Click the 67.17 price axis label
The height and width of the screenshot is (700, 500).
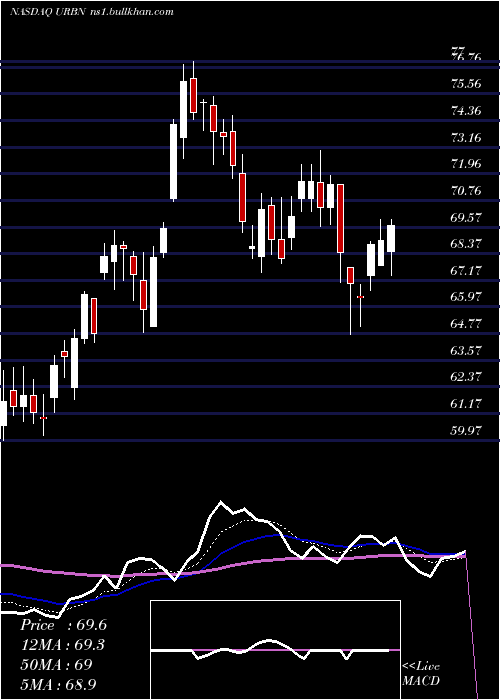(x=466, y=271)
